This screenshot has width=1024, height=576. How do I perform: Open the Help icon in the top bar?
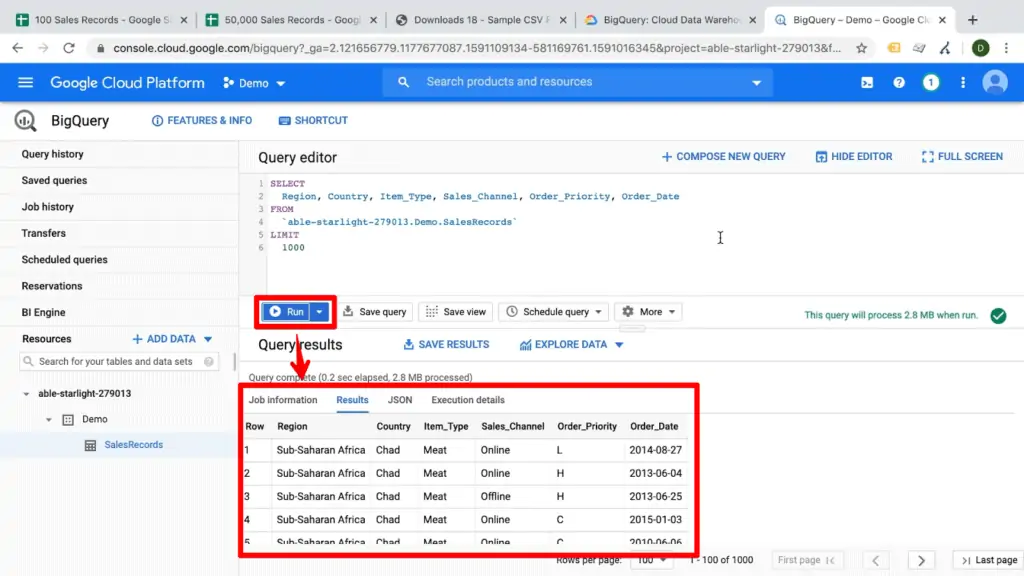pos(899,84)
